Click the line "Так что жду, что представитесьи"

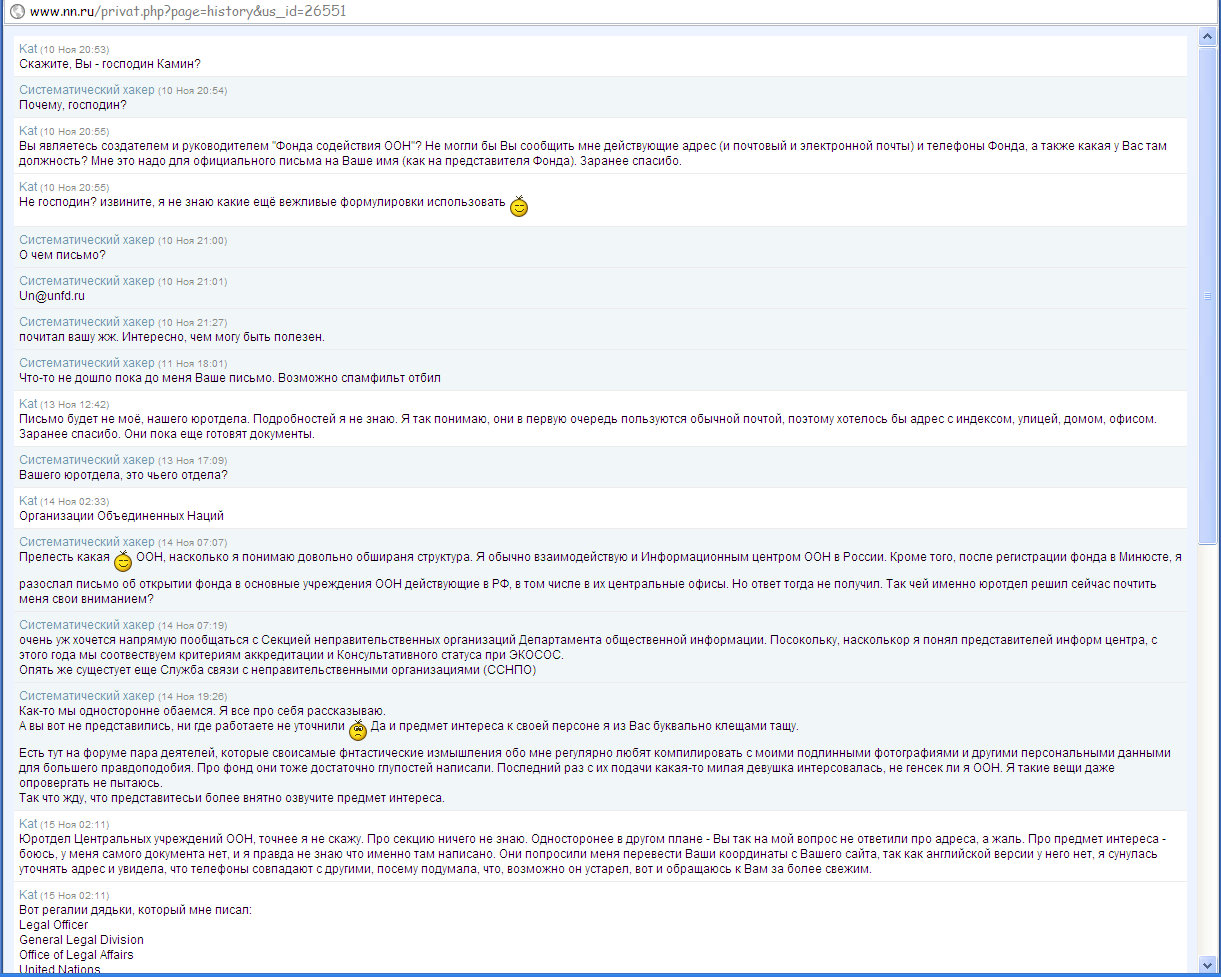232,798
